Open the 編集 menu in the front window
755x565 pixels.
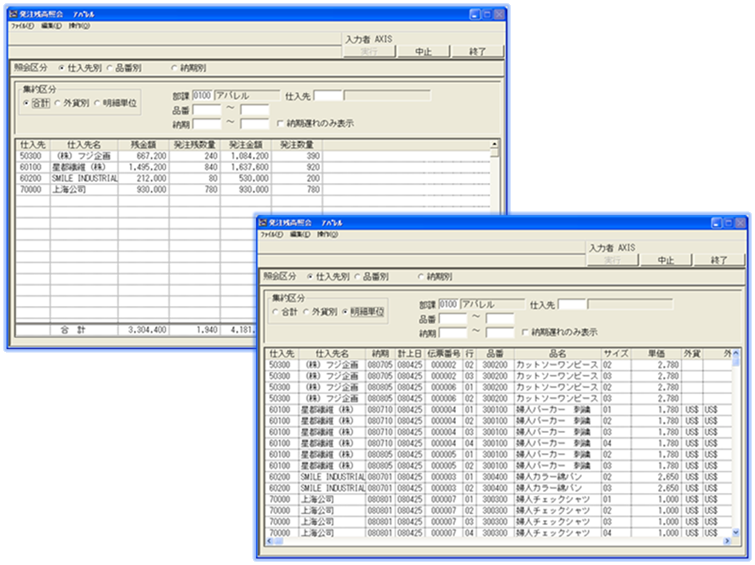(301, 235)
